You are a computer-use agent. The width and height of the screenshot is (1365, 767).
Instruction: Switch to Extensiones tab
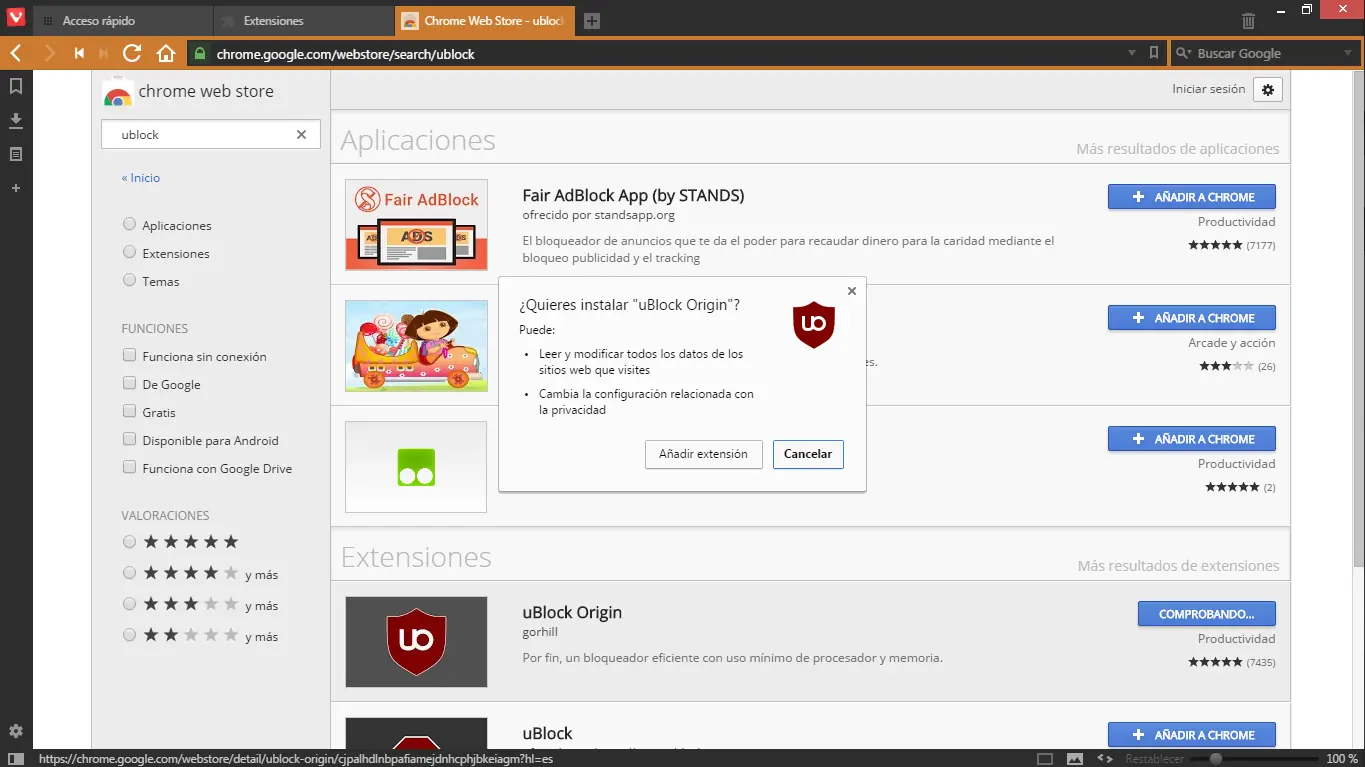tap(304, 20)
